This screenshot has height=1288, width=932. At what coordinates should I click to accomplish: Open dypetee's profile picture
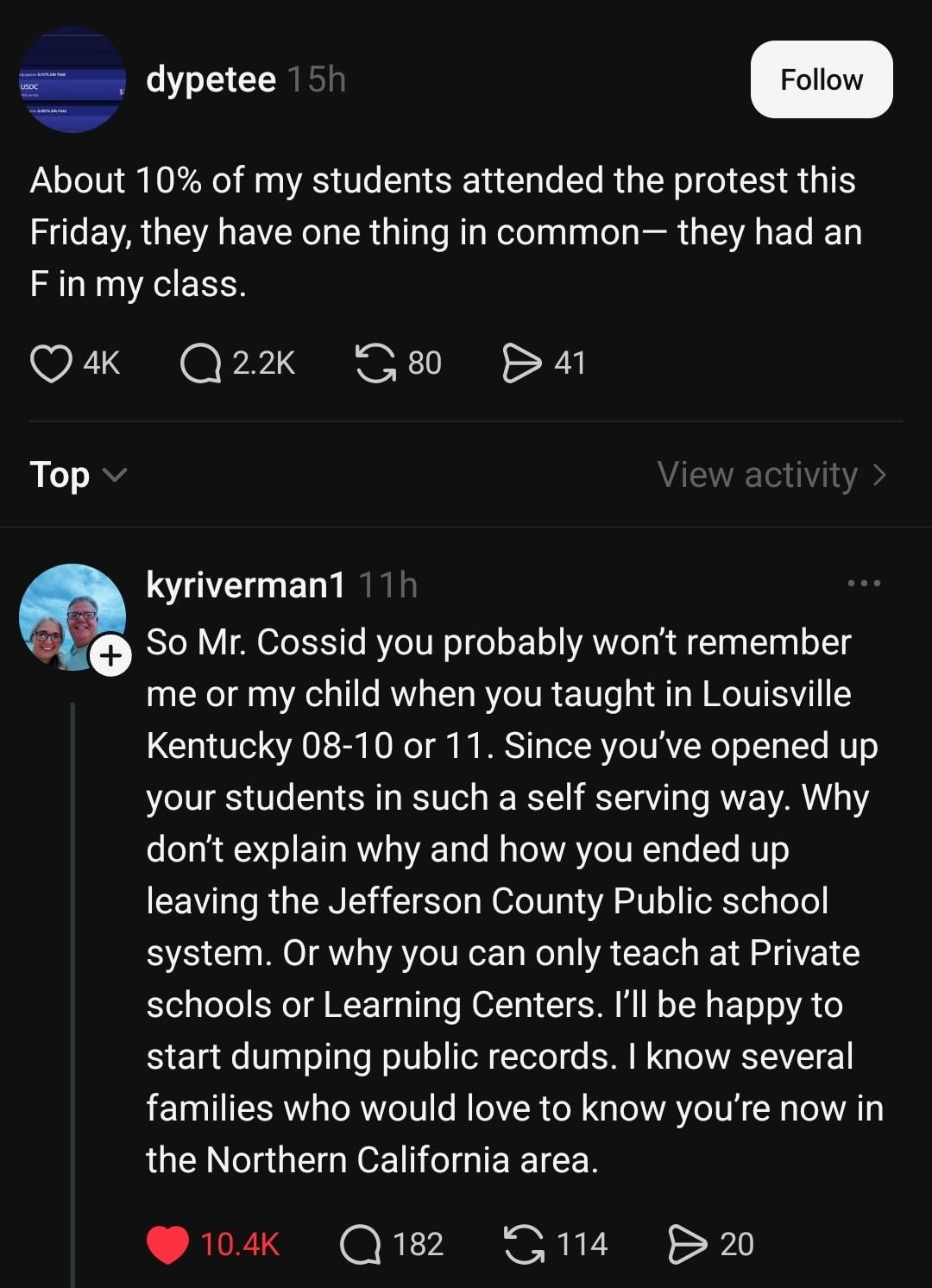click(72, 79)
